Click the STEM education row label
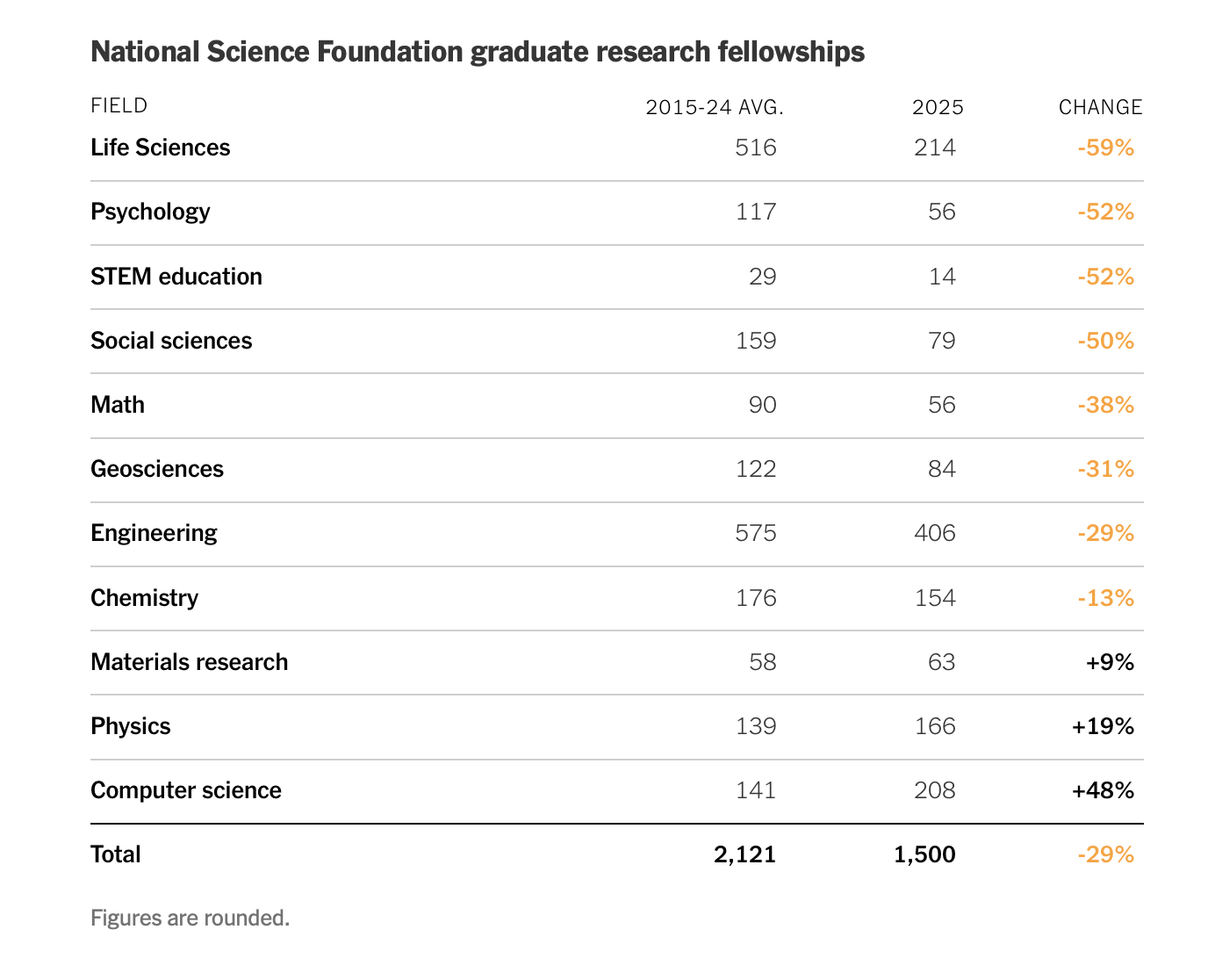This screenshot has height=980, width=1208. [176, 277]
